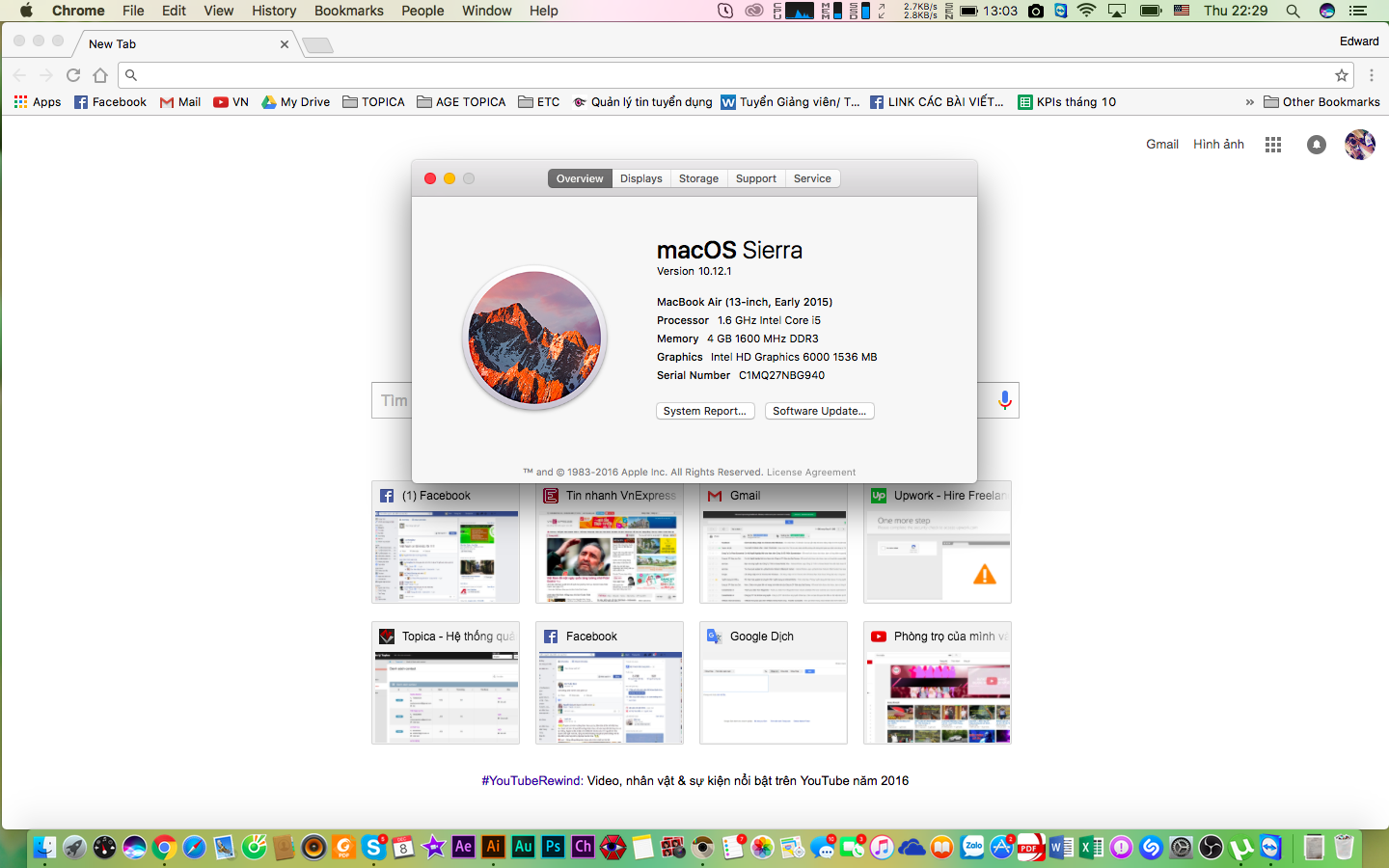Switch to Displays tab
The image size is (1389, 868).
click(641, 178)
